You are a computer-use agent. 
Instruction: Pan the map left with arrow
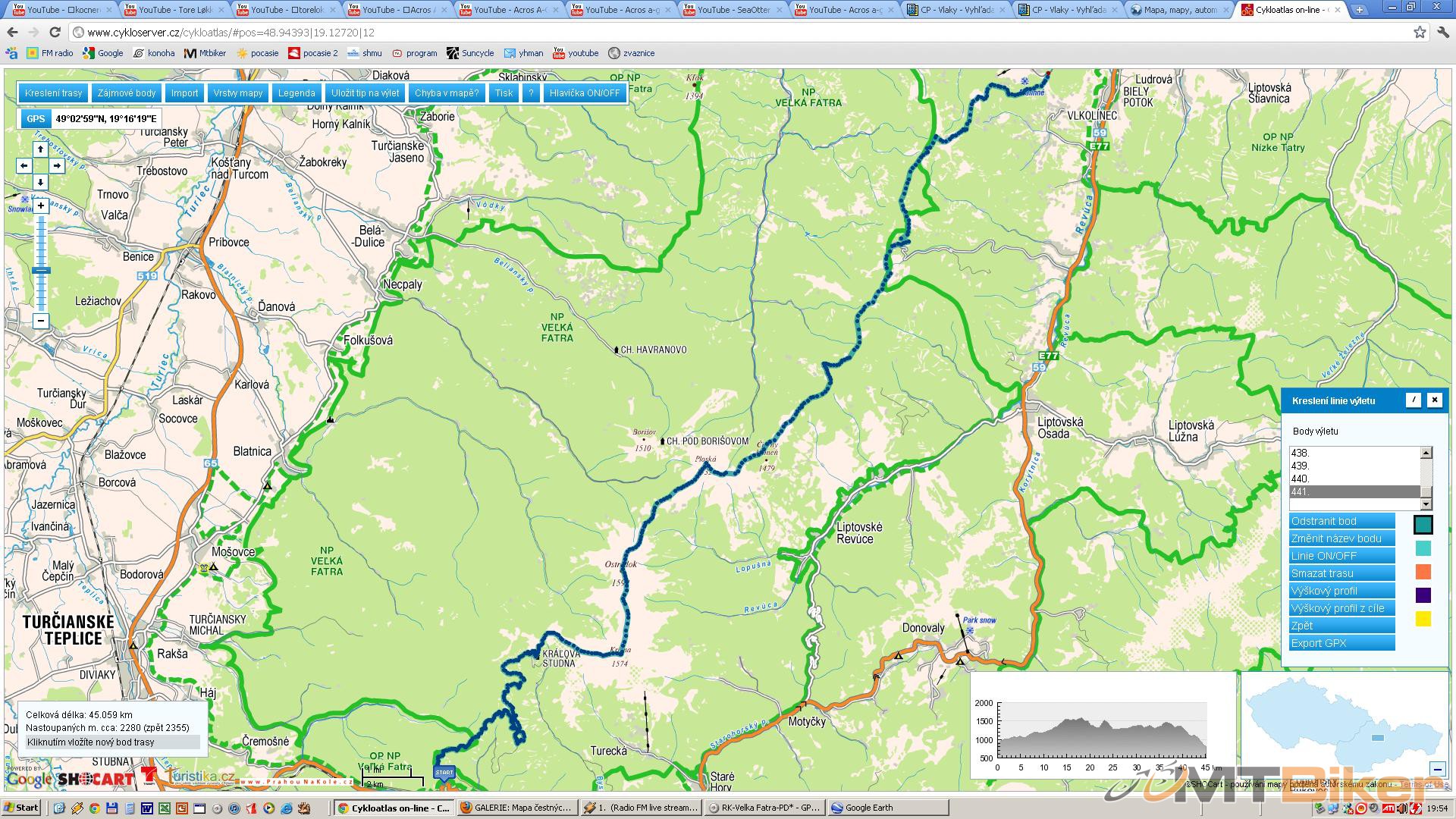(24, 165)
